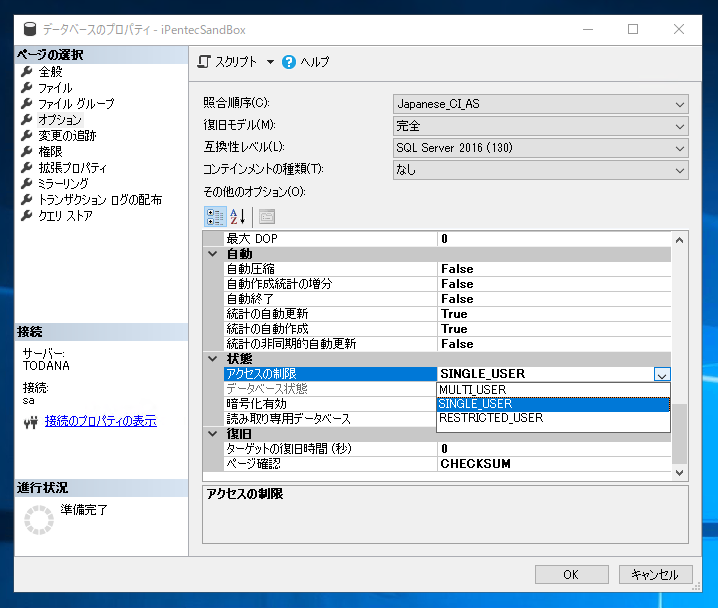The height and width of the screenshot is (608, 718).
Task: Select the 全般 page wrench icon
Action: (27, 71)
